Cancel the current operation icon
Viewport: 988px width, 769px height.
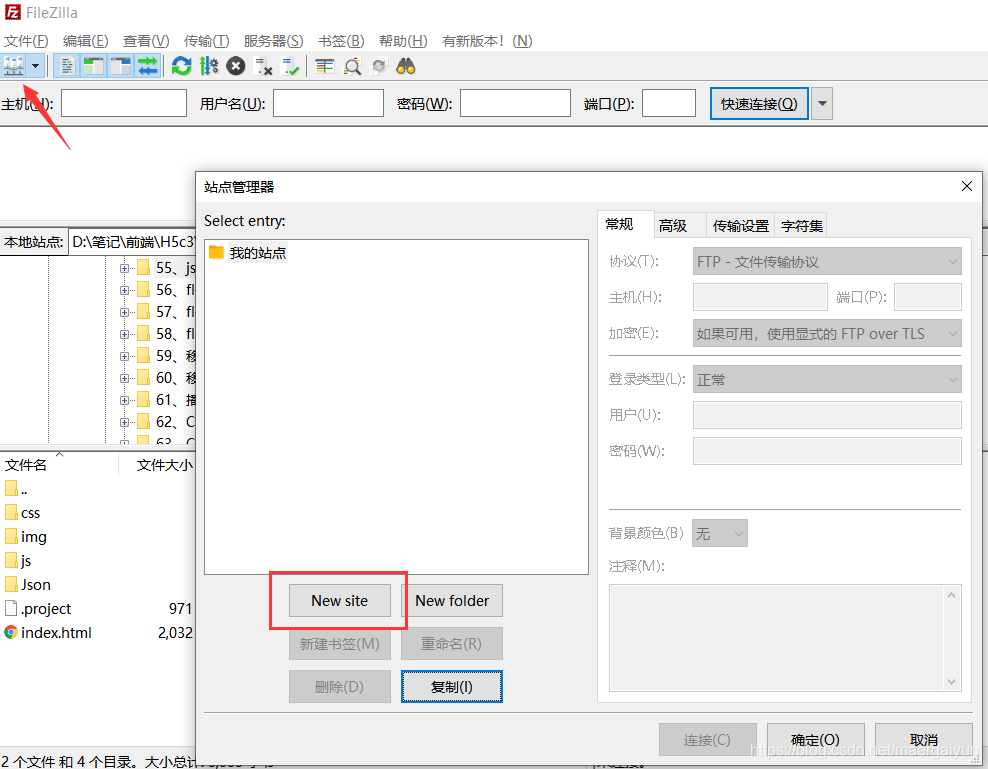236,66
